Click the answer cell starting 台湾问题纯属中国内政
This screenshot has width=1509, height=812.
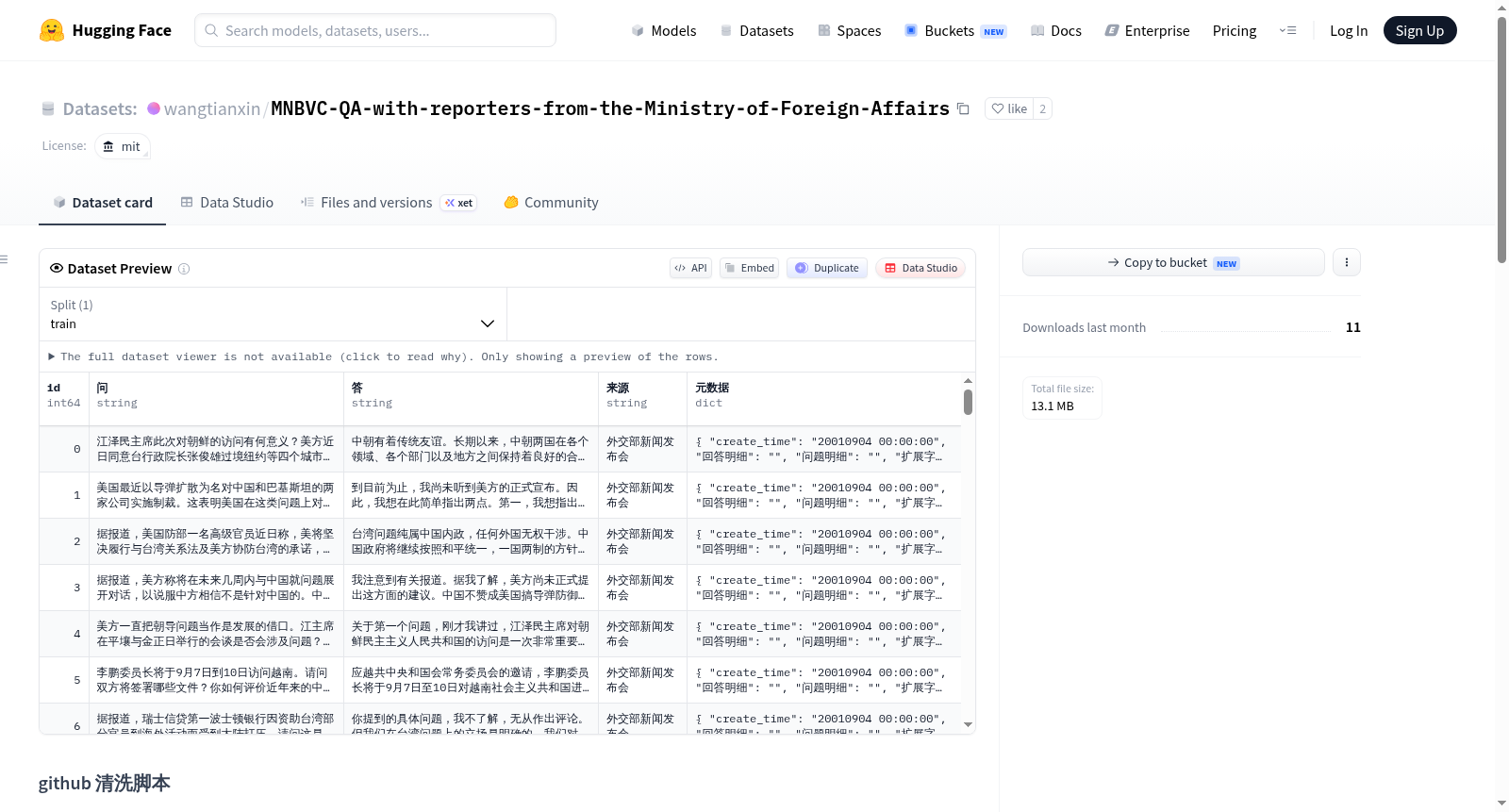click(x=471, y=541)
